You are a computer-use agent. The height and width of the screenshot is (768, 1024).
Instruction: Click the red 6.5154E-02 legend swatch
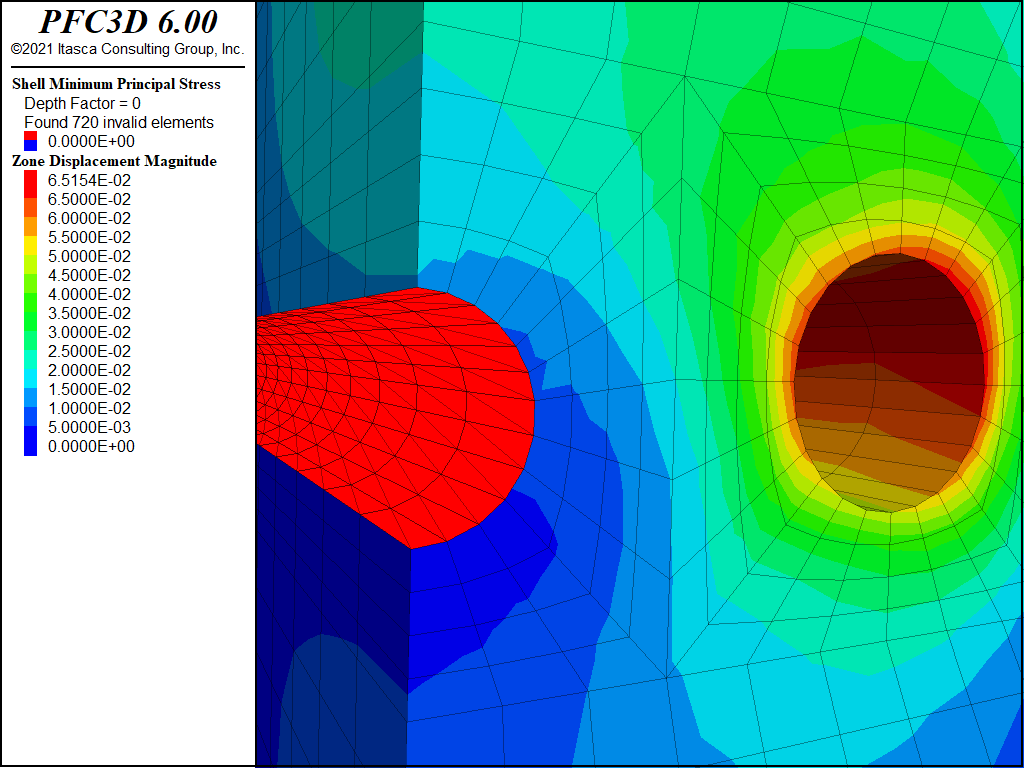[31, 180]
